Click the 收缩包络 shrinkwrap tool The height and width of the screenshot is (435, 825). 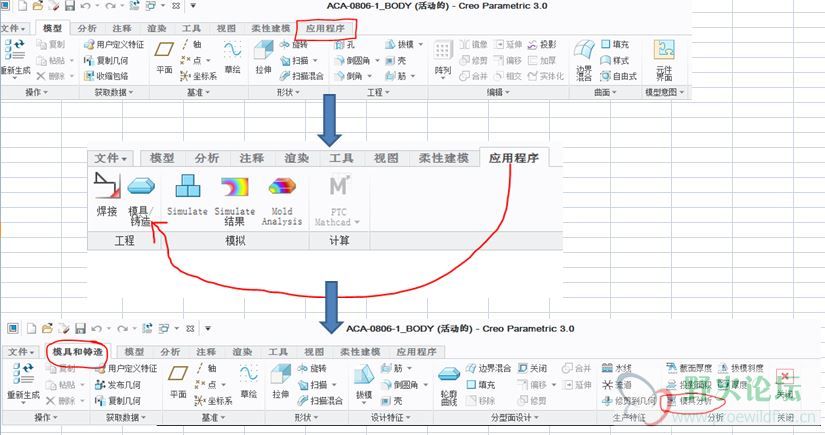pos(106,76)
